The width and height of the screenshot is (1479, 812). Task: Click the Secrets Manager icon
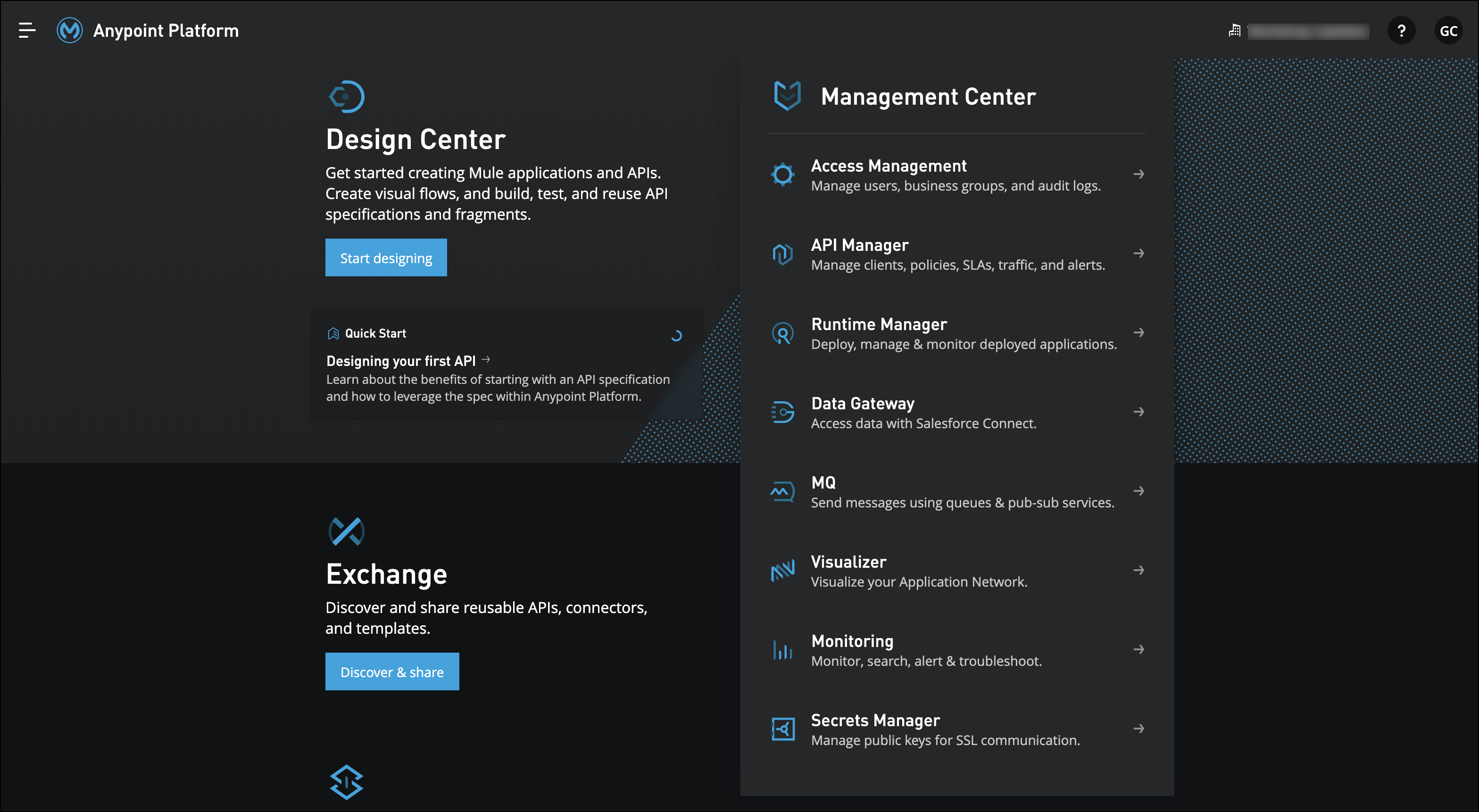pos(782,729)
